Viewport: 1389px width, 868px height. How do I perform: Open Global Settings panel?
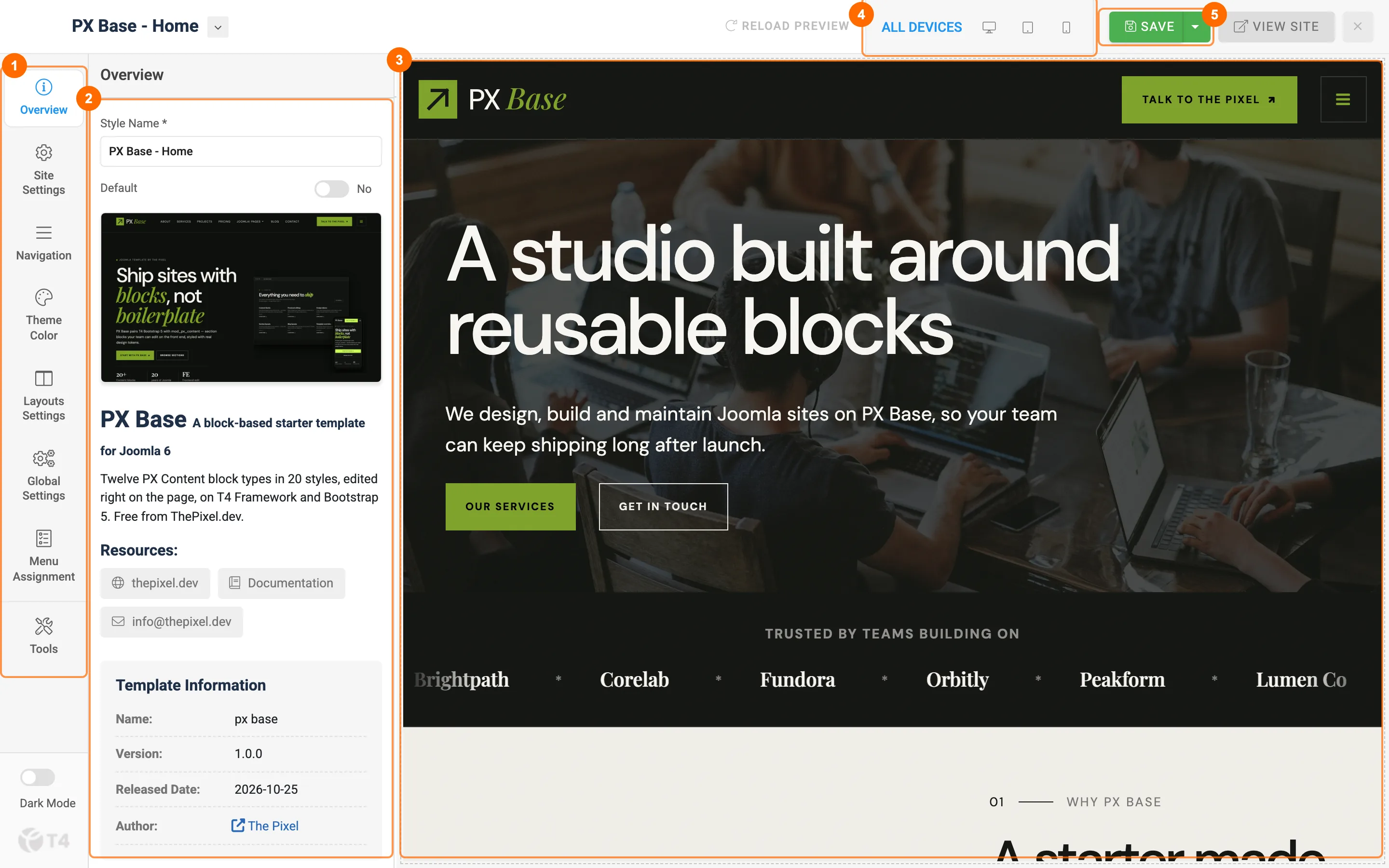pos(43,475)
